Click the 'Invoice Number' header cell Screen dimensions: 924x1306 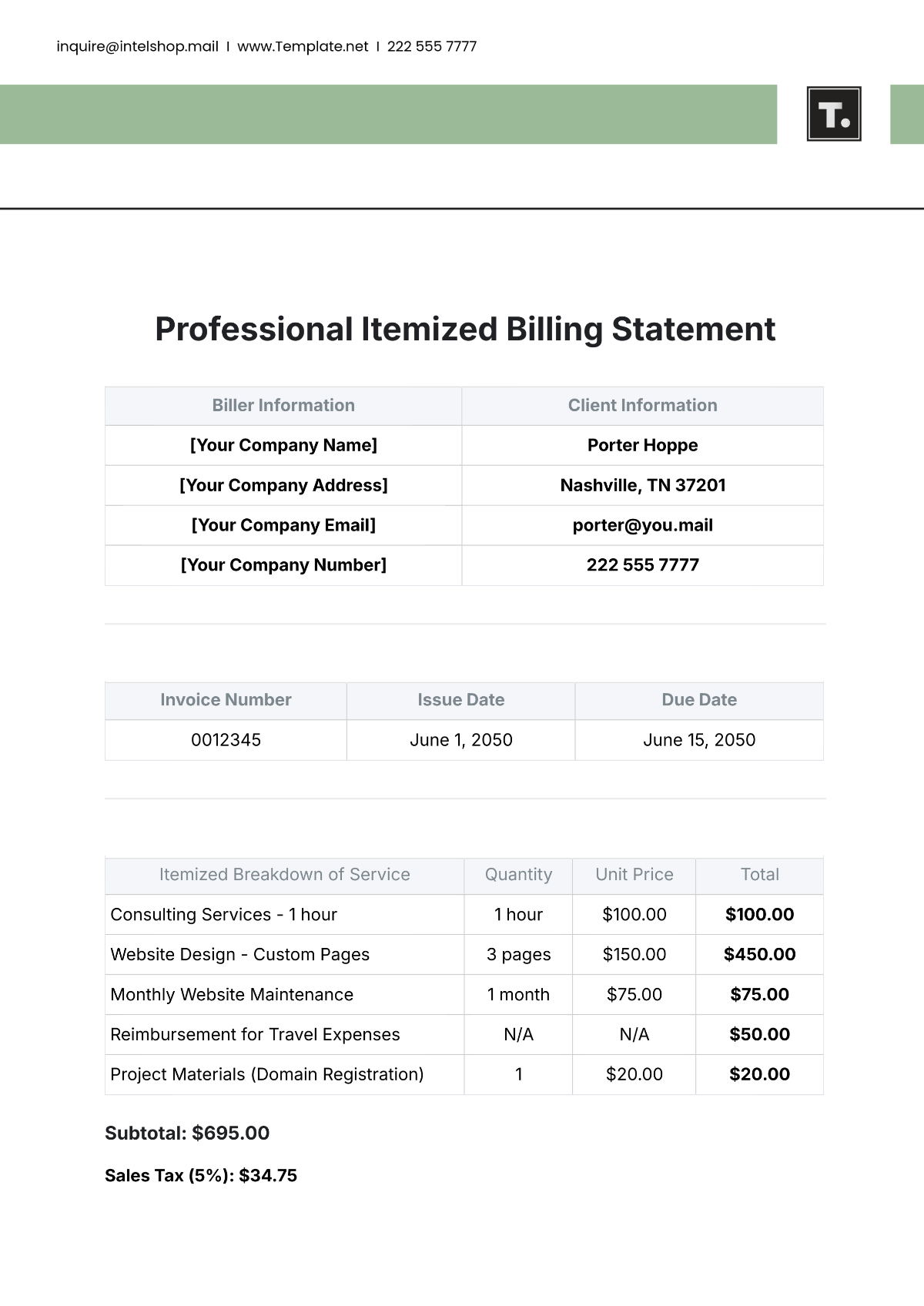click(226, 700)
